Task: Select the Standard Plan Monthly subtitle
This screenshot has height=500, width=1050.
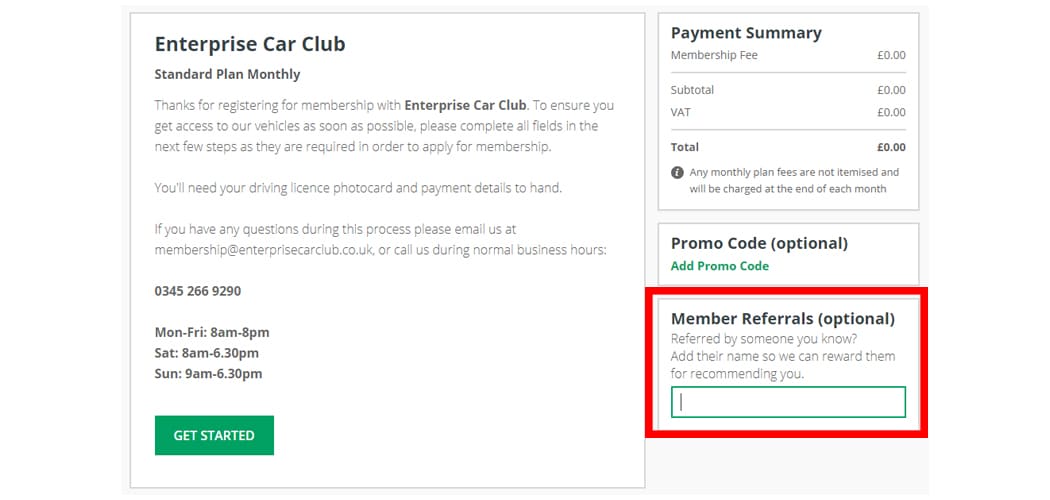Action: click(227, 74)
